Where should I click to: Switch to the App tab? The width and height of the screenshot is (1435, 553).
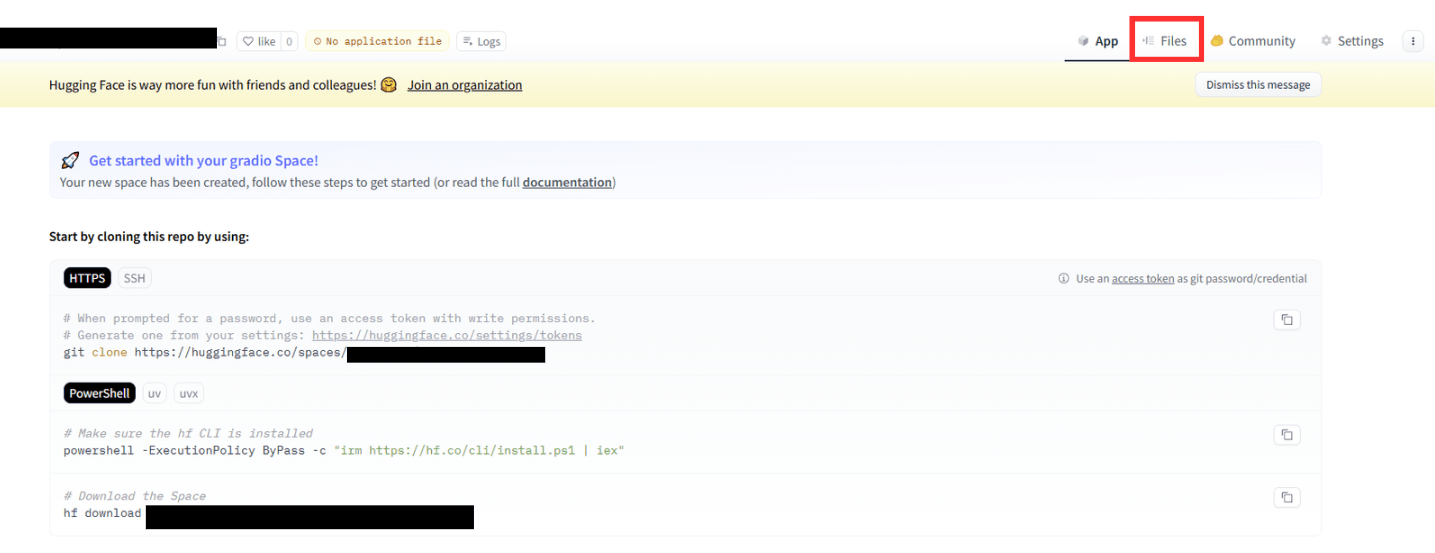click(1097, 41)
